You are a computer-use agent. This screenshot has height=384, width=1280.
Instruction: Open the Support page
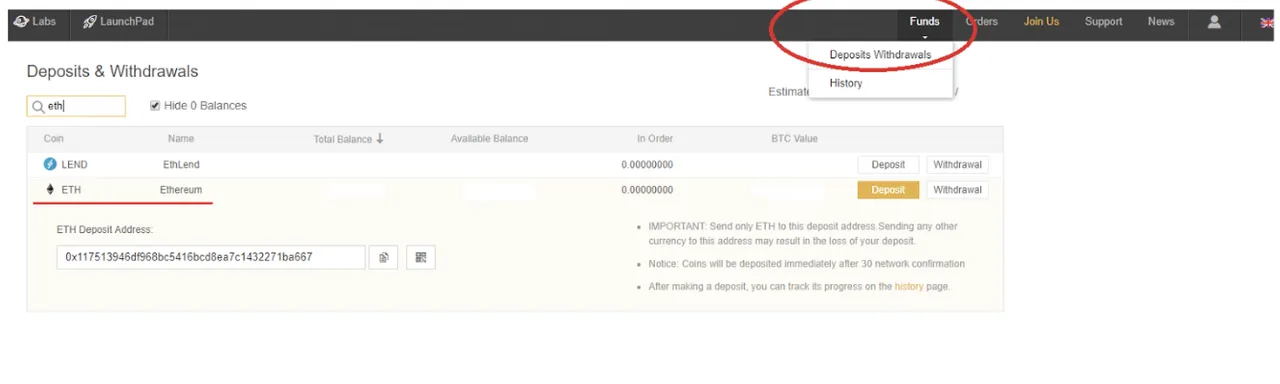click(x=1104, y=21)
